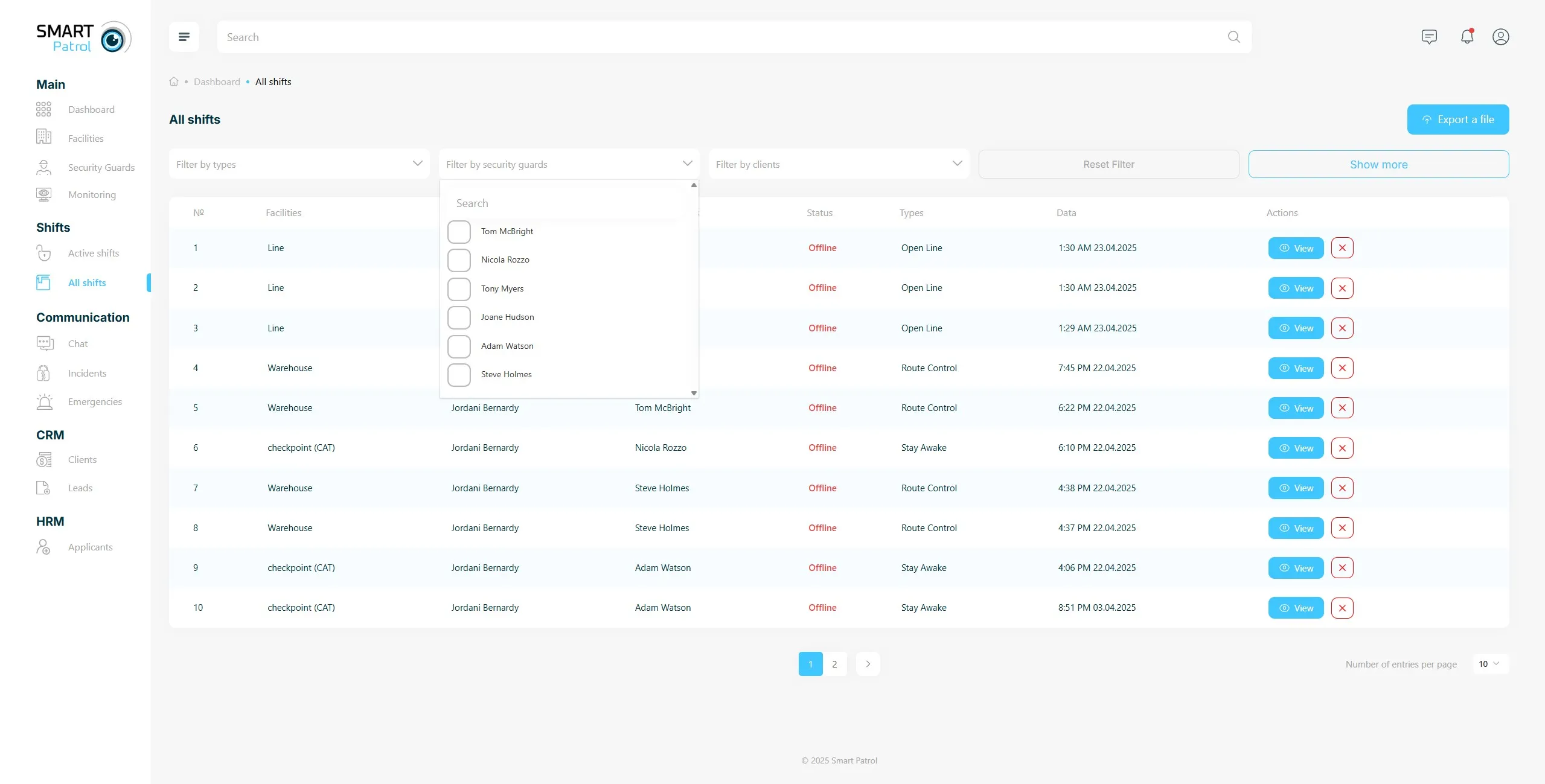Click the Reset Filter button
The image size is (1545, 784).
click(x=1108, y=164)
